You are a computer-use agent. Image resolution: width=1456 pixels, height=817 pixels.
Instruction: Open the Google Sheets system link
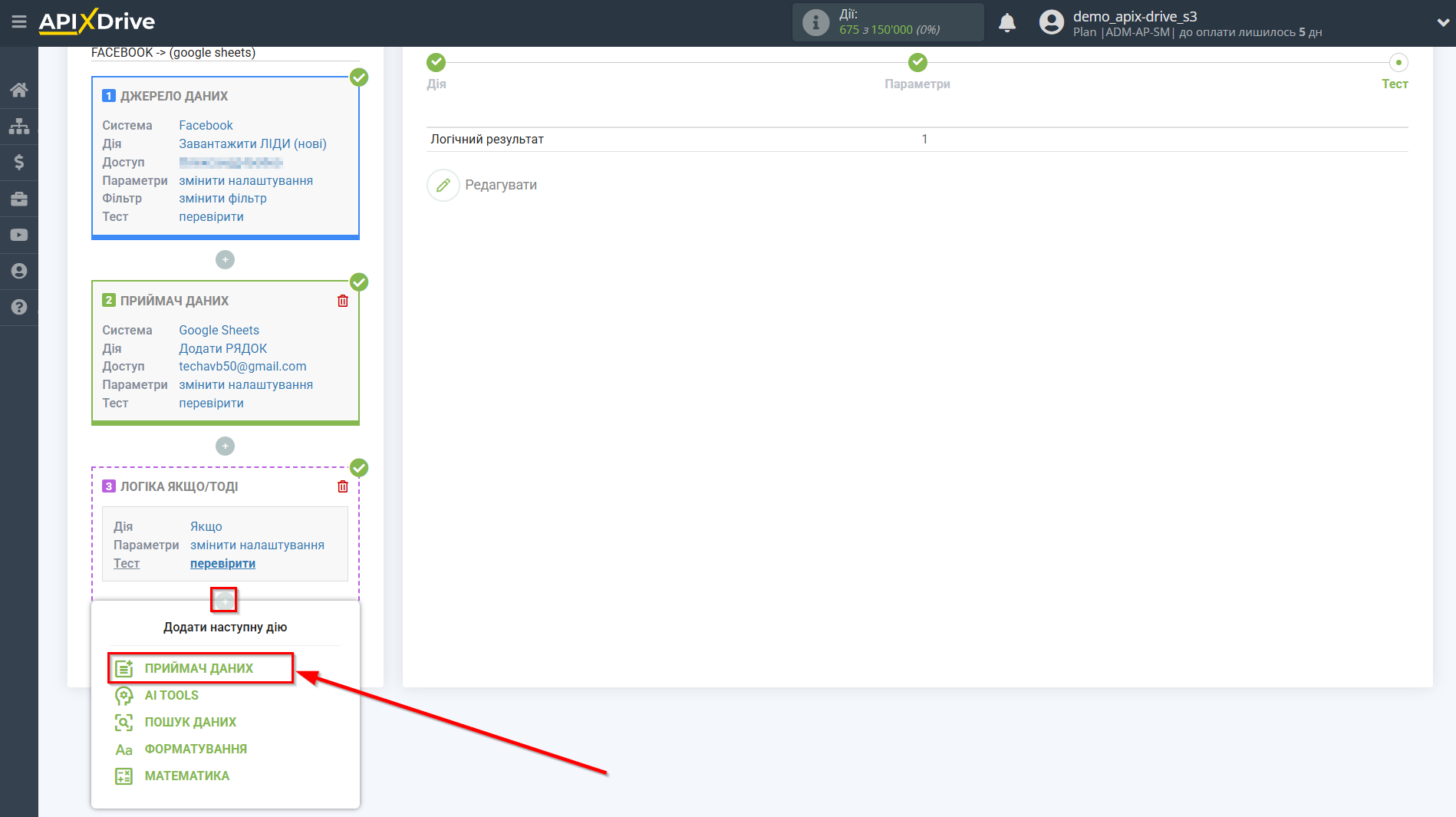point(219,330)
